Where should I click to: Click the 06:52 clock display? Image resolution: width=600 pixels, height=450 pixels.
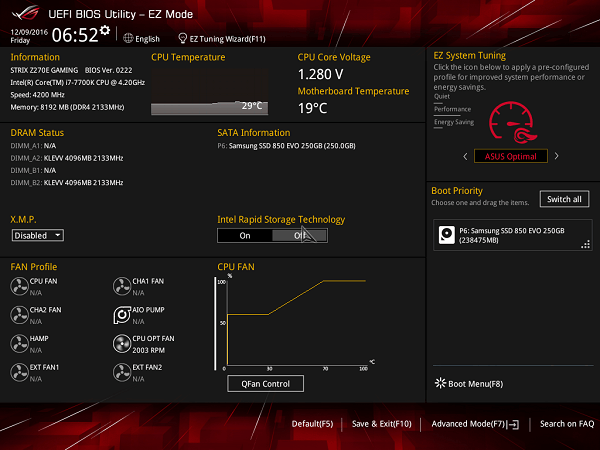pyautogui.click(x=75, y=35)
